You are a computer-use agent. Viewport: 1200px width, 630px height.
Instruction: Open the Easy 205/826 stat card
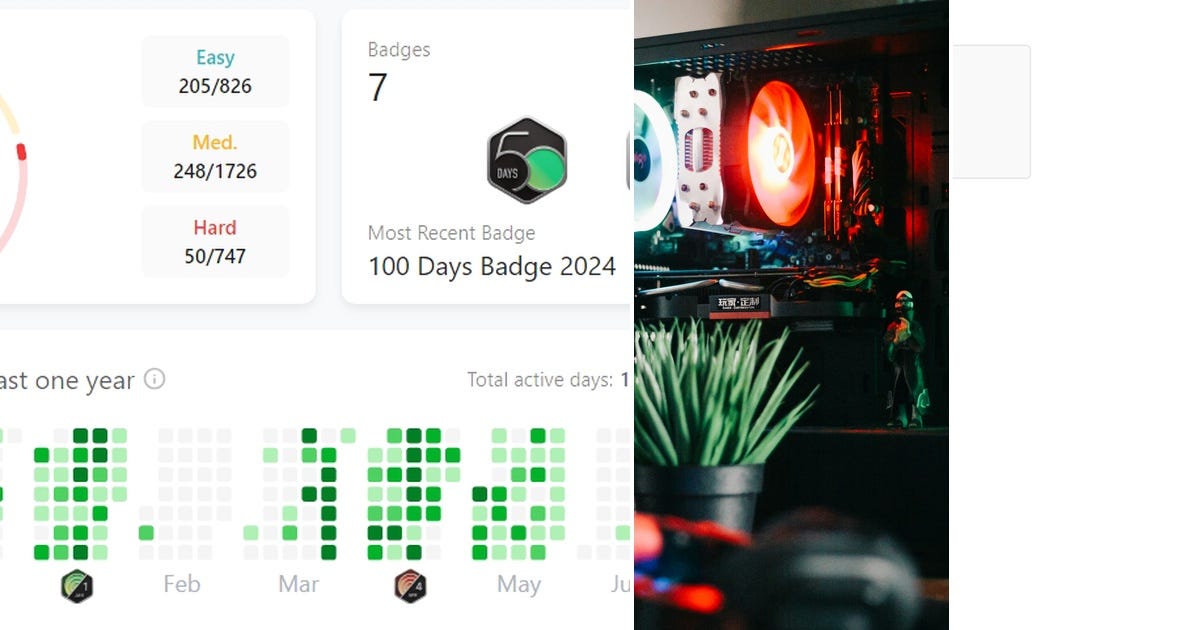[215, 72]
